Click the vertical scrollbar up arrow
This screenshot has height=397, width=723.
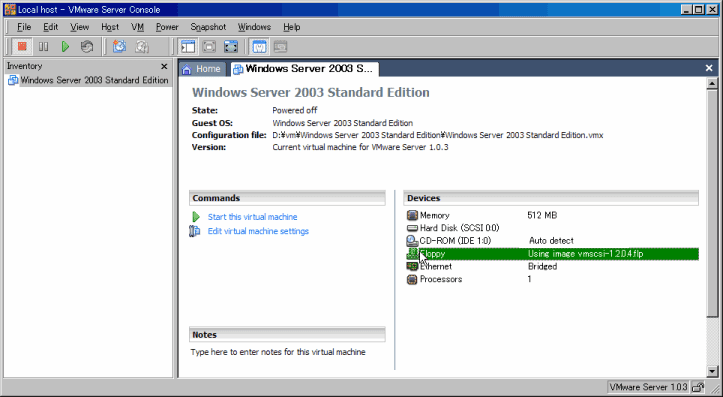point(712,83)
